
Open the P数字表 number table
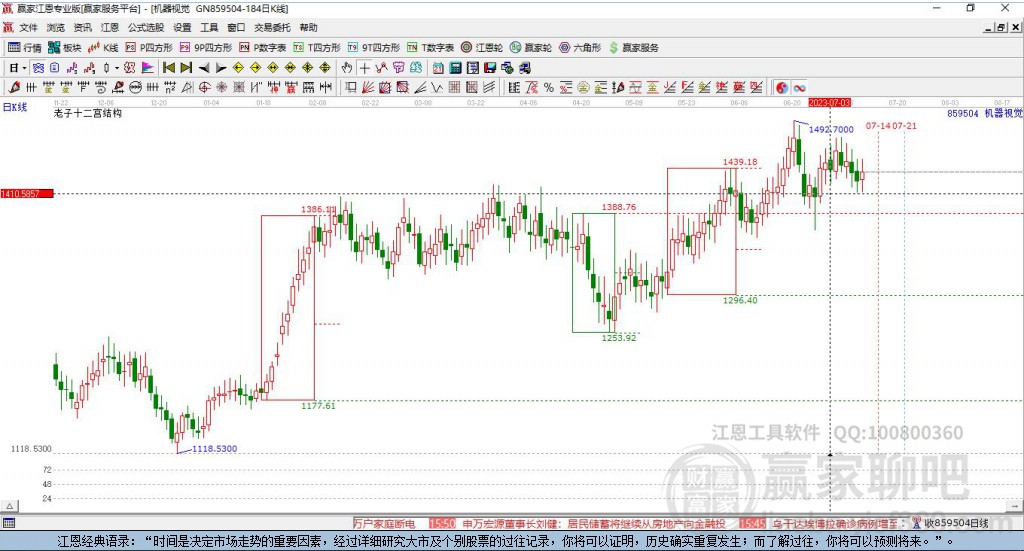[x=263, y=48]
